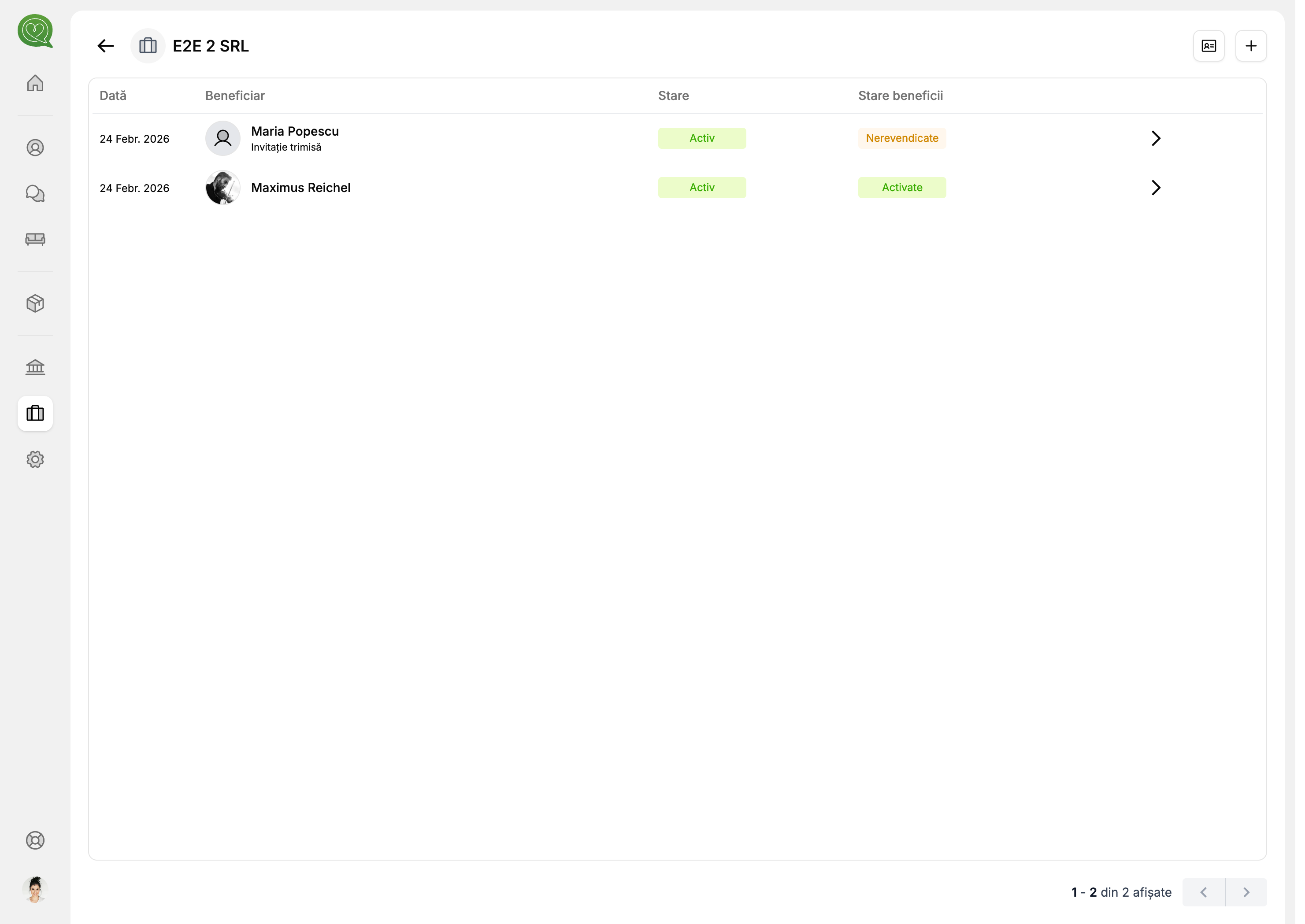The width and height of the screenshot is (1305, 924).
Task: Click the Nerevendicate status badge
Action: click(902, 138)
